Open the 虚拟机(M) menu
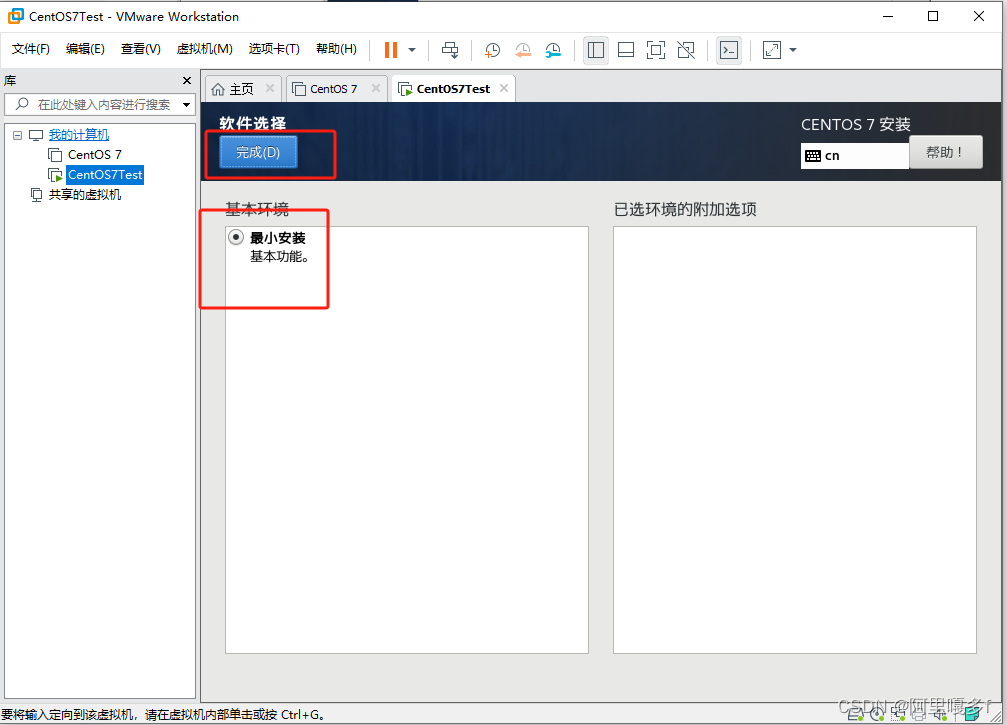The width and height of the screenshot is (1007, 725). tap(204, 48)
